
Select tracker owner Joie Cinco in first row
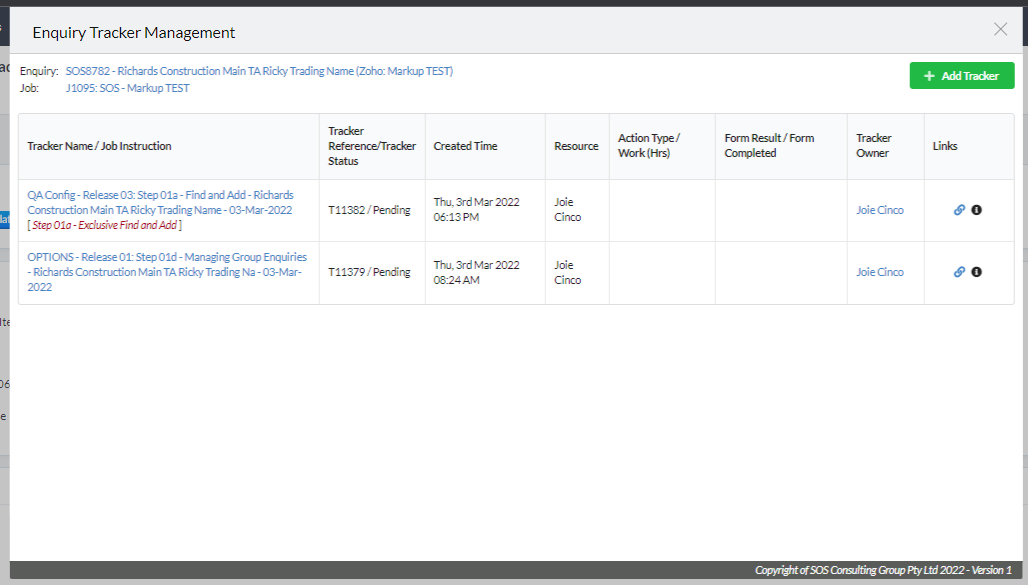(880, 210)
